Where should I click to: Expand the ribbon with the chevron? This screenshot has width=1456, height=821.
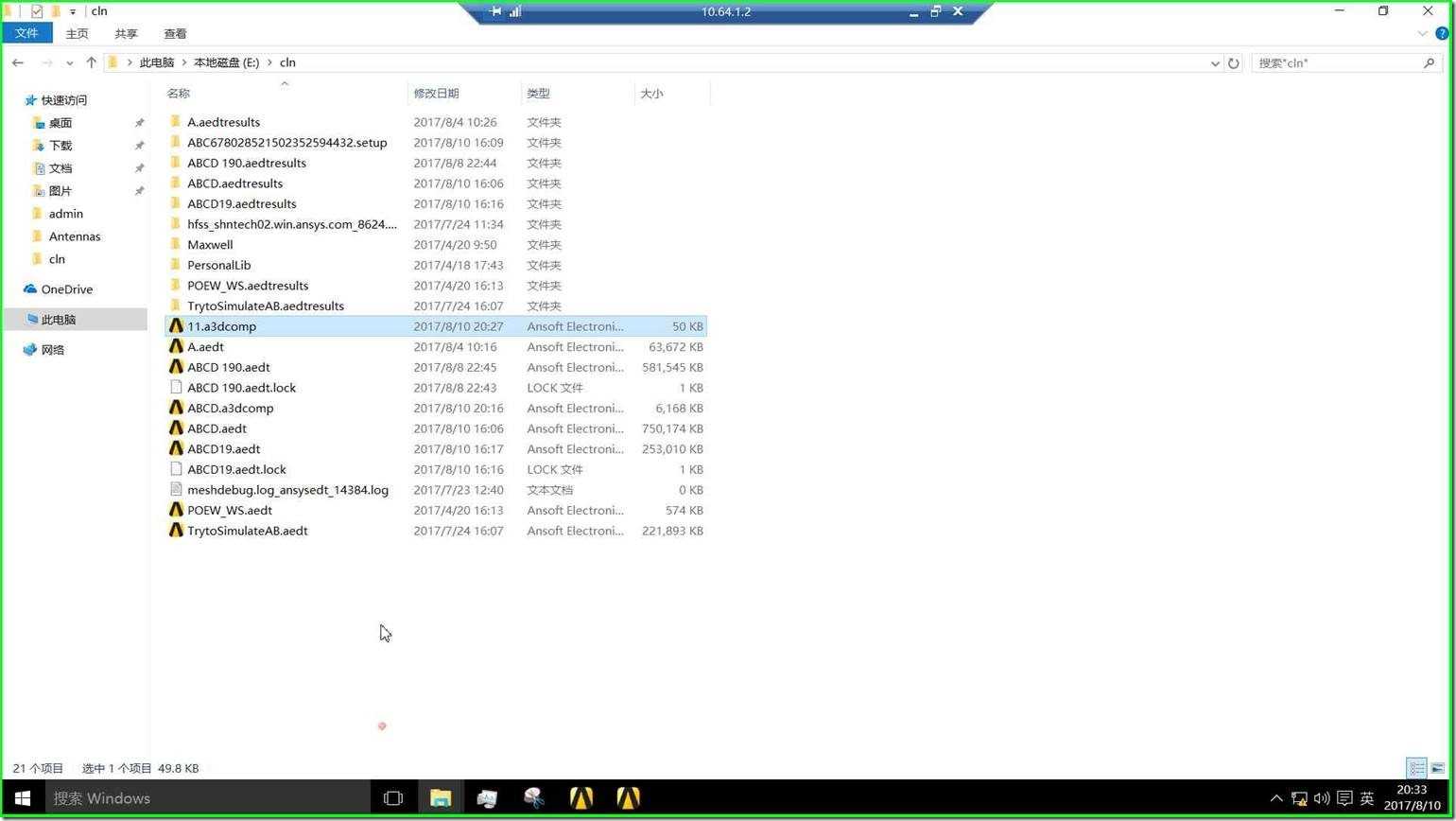tap(1422, 33)
